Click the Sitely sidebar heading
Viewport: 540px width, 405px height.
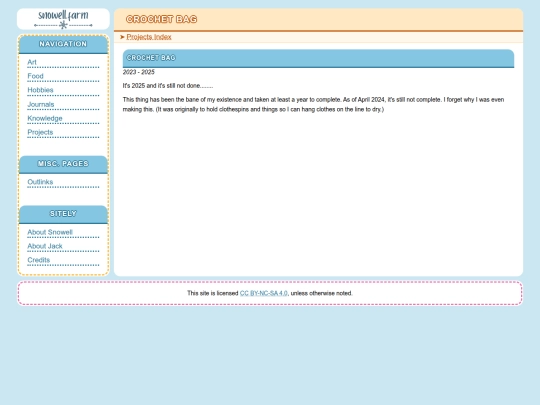coord(63,214)
